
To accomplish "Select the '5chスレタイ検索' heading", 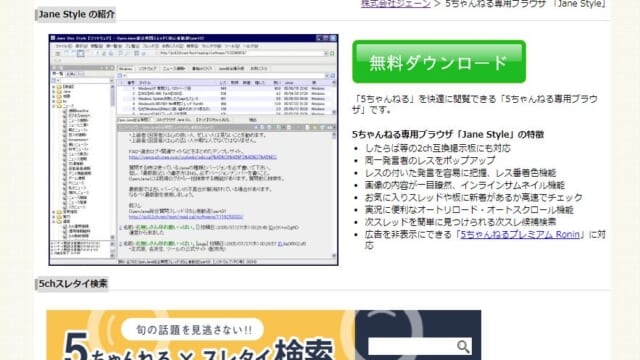I will click(73, 283).
